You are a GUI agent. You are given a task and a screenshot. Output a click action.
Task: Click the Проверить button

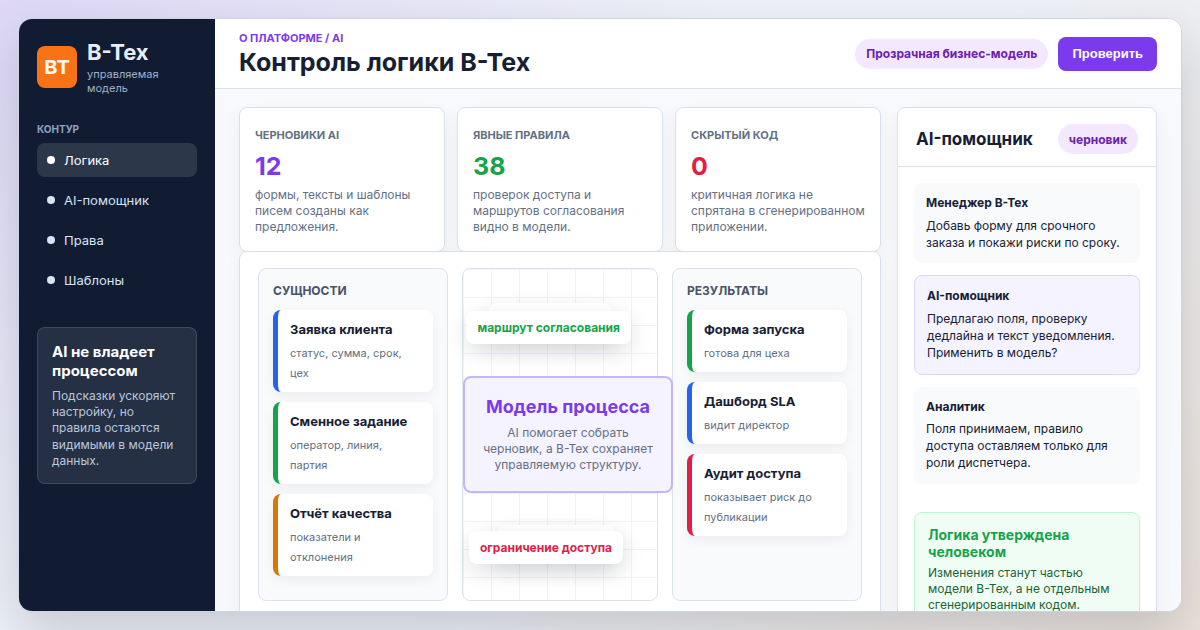[x=1107, y=54]
